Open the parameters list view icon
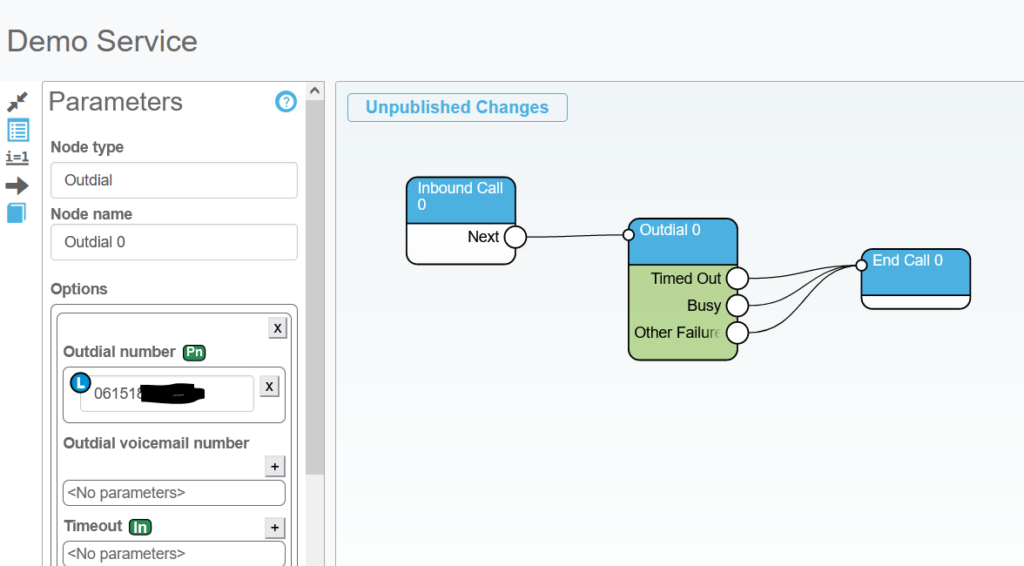The width and height of the screenshot is (1024, 566). click(x=18, y=130)
